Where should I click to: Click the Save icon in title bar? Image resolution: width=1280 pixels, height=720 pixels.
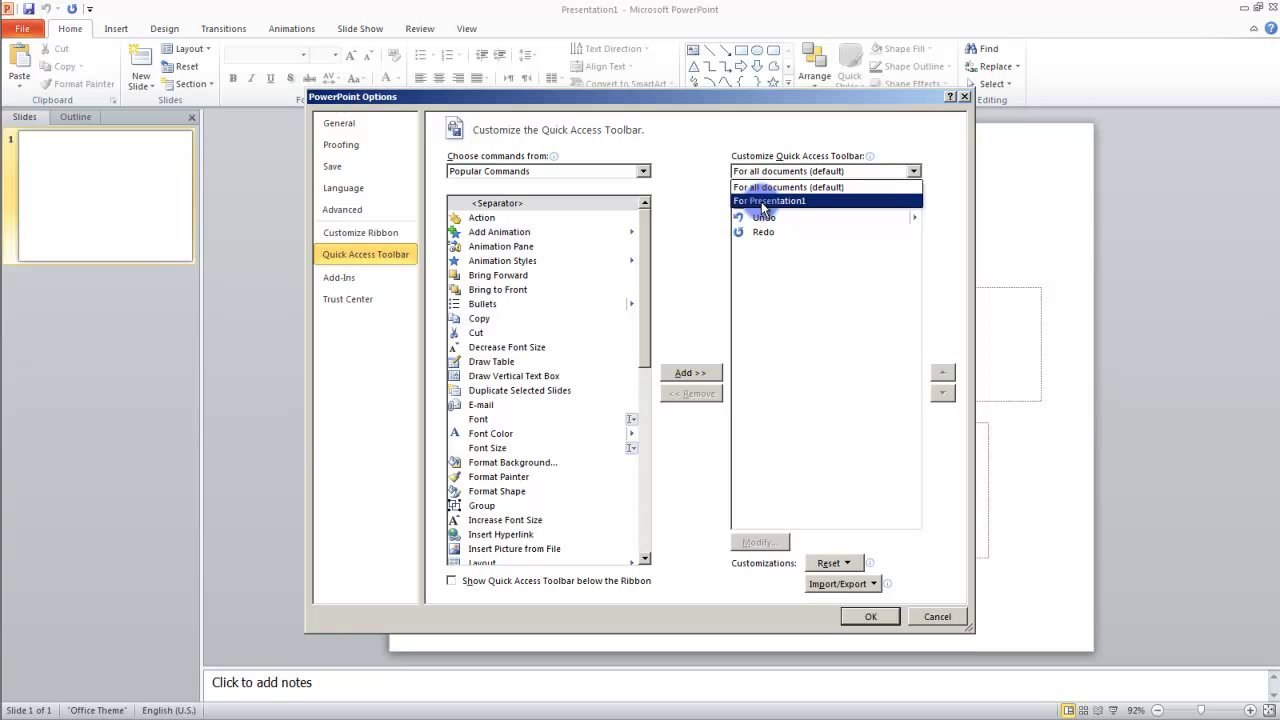28,9
